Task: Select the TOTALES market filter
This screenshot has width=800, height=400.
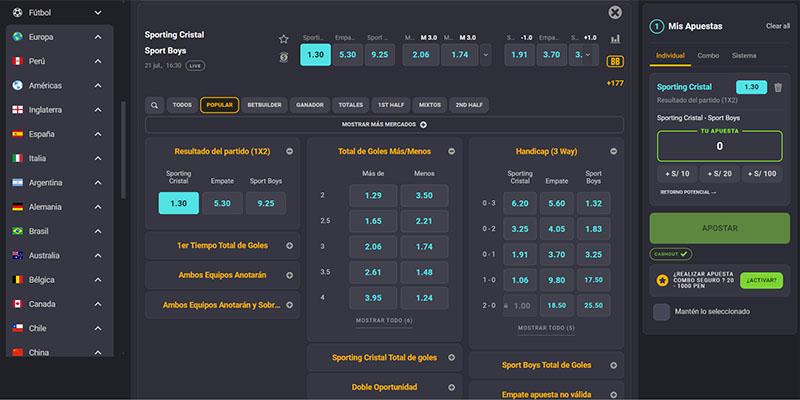Action: tap(351, 105)
